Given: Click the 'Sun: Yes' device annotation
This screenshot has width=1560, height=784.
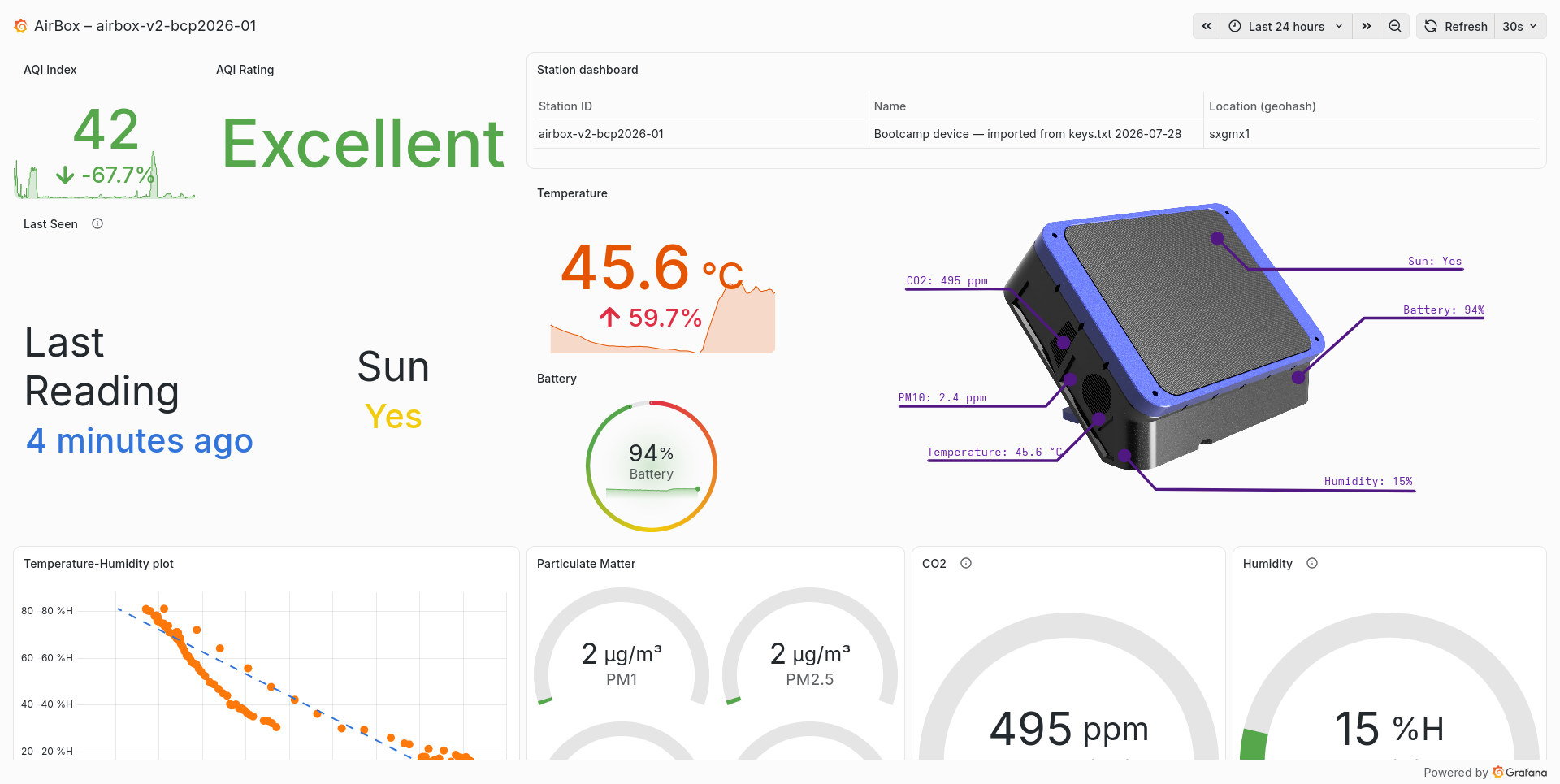Looking at the screenshot, I should pos(1435,261).
